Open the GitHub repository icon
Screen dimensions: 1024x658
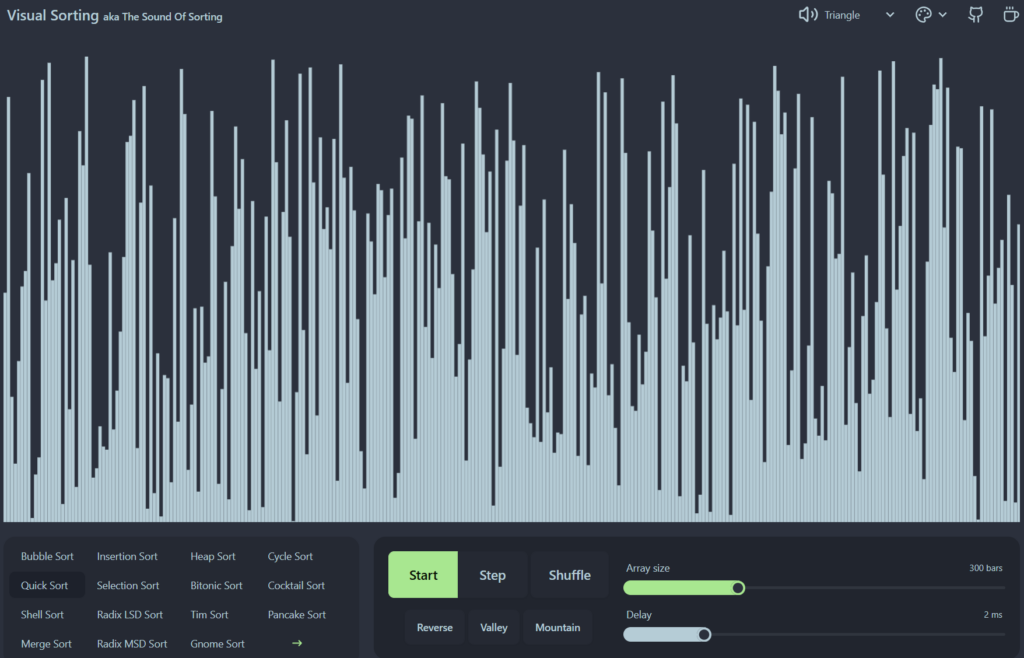(975, 15)
